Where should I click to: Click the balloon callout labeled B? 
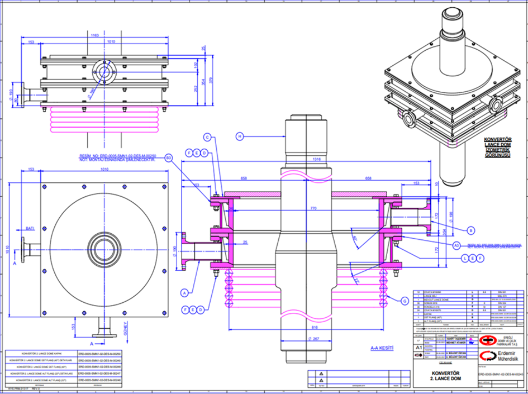(471, 231)
